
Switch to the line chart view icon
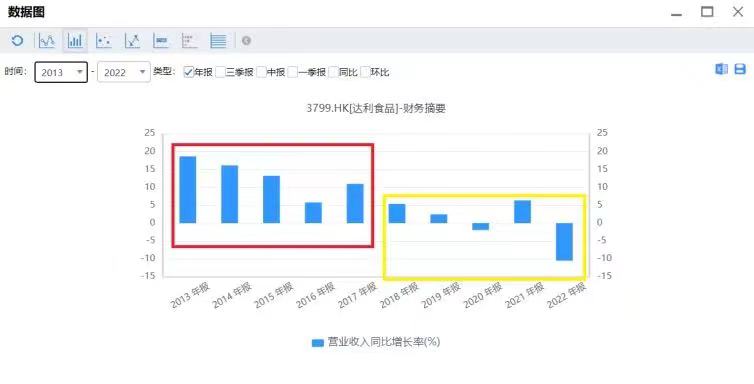pos(47,41)
